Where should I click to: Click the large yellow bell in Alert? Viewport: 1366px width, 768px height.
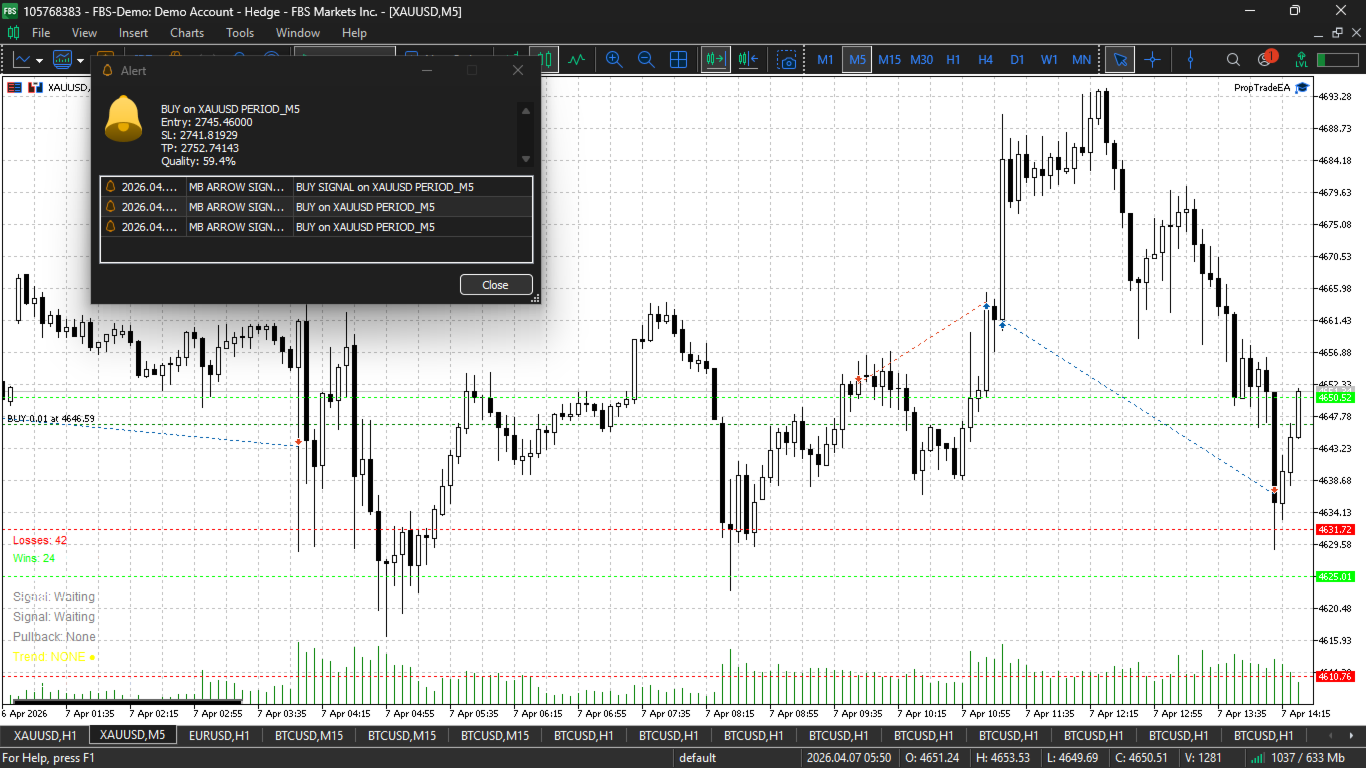pyautogui.click(x=124, y=118)
